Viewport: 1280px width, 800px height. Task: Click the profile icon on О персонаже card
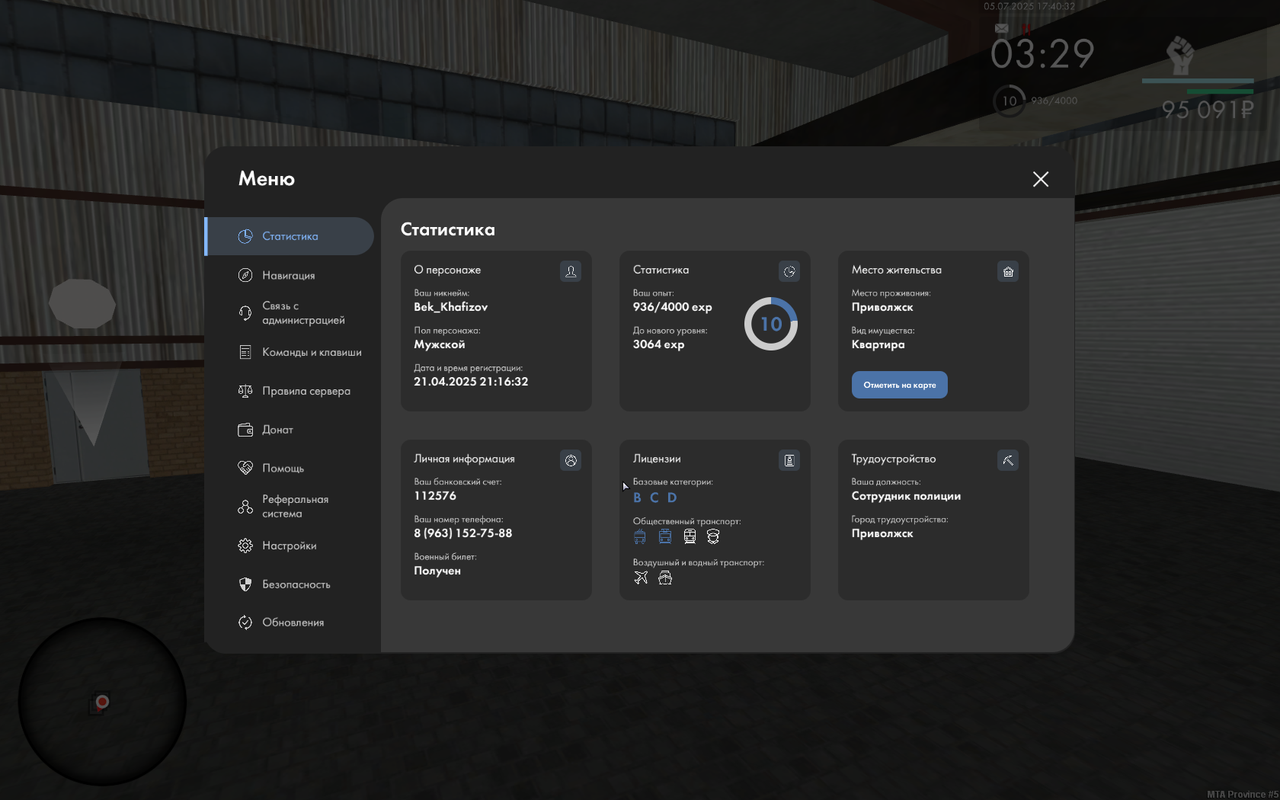tap(570, 271)
